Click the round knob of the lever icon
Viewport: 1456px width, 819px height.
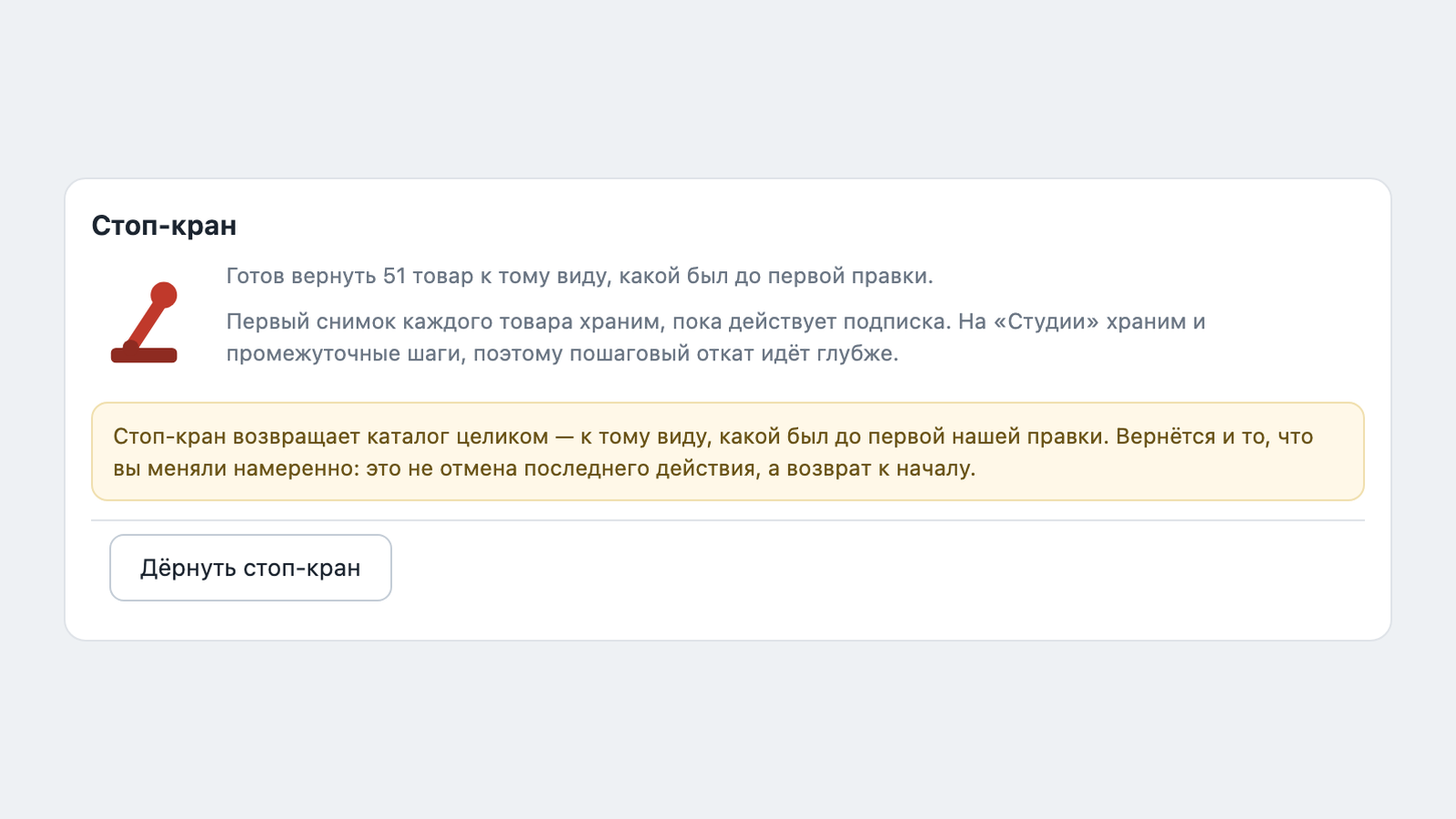point(164,295)
